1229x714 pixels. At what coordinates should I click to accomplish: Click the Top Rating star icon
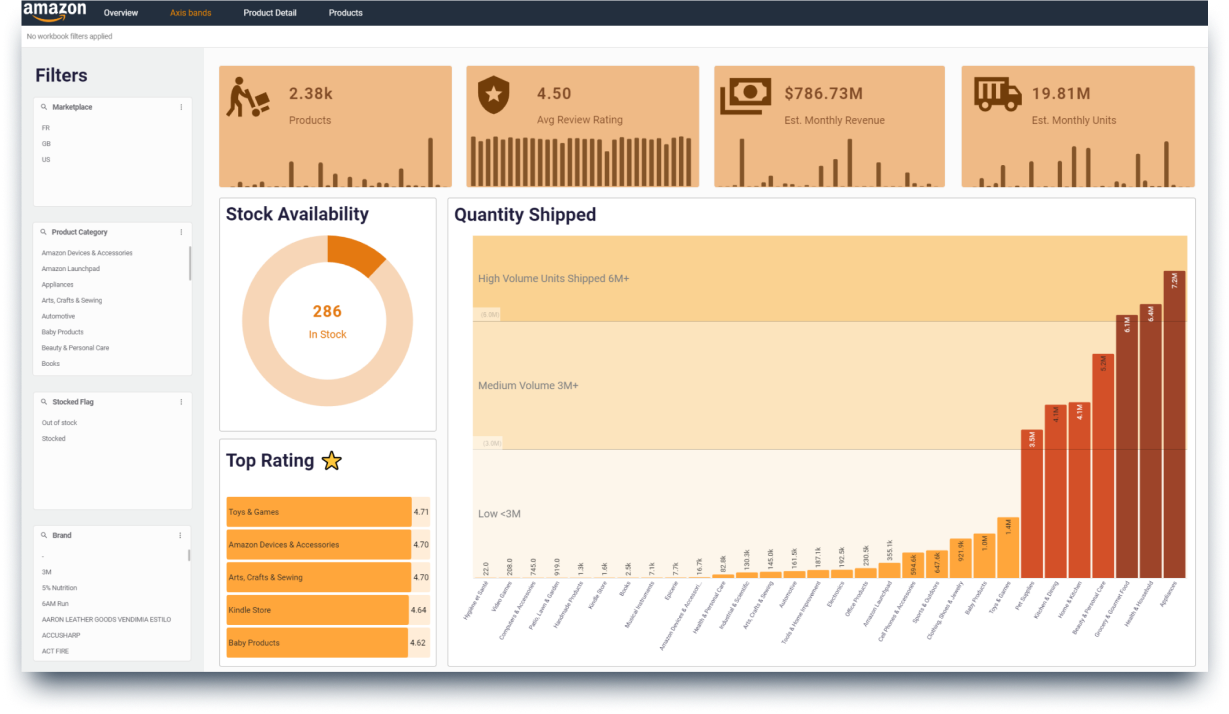(x=332, y=461)
